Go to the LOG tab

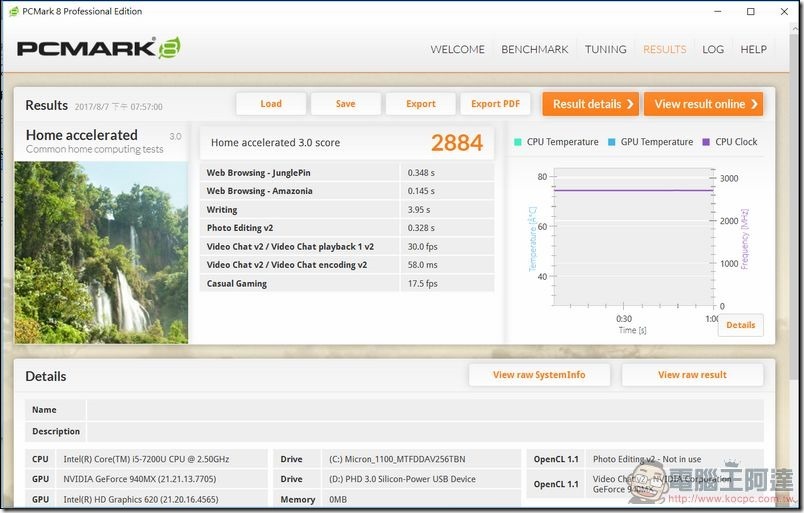(x=713, y=49)
